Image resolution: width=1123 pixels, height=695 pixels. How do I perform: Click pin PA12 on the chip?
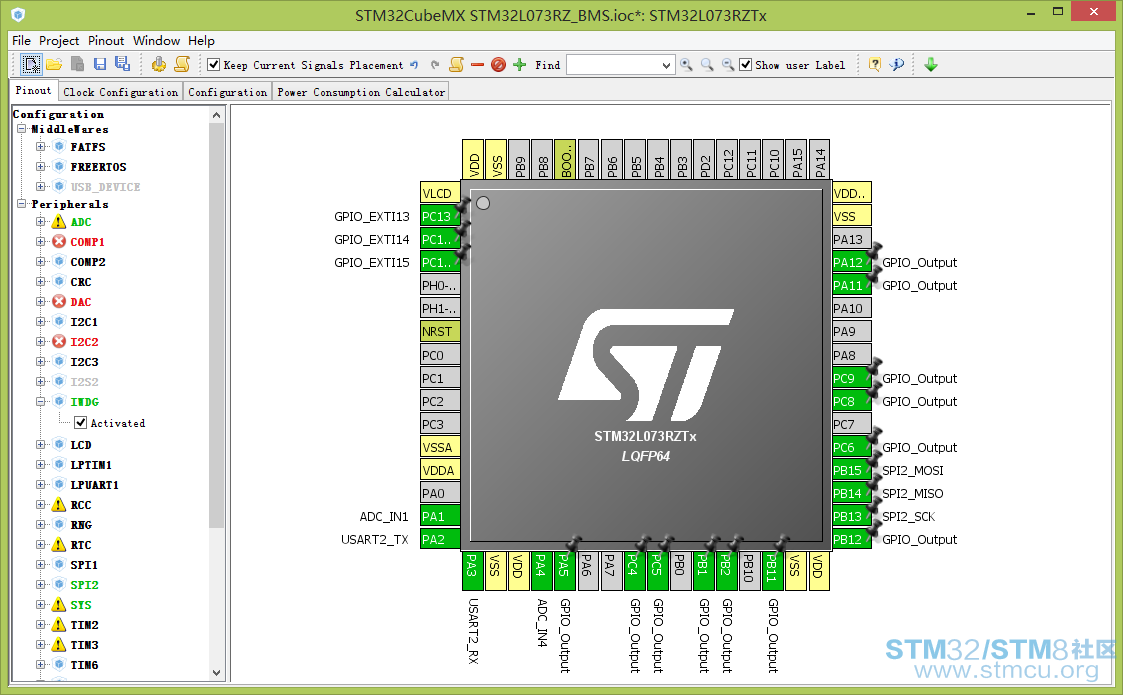(852, 262)
